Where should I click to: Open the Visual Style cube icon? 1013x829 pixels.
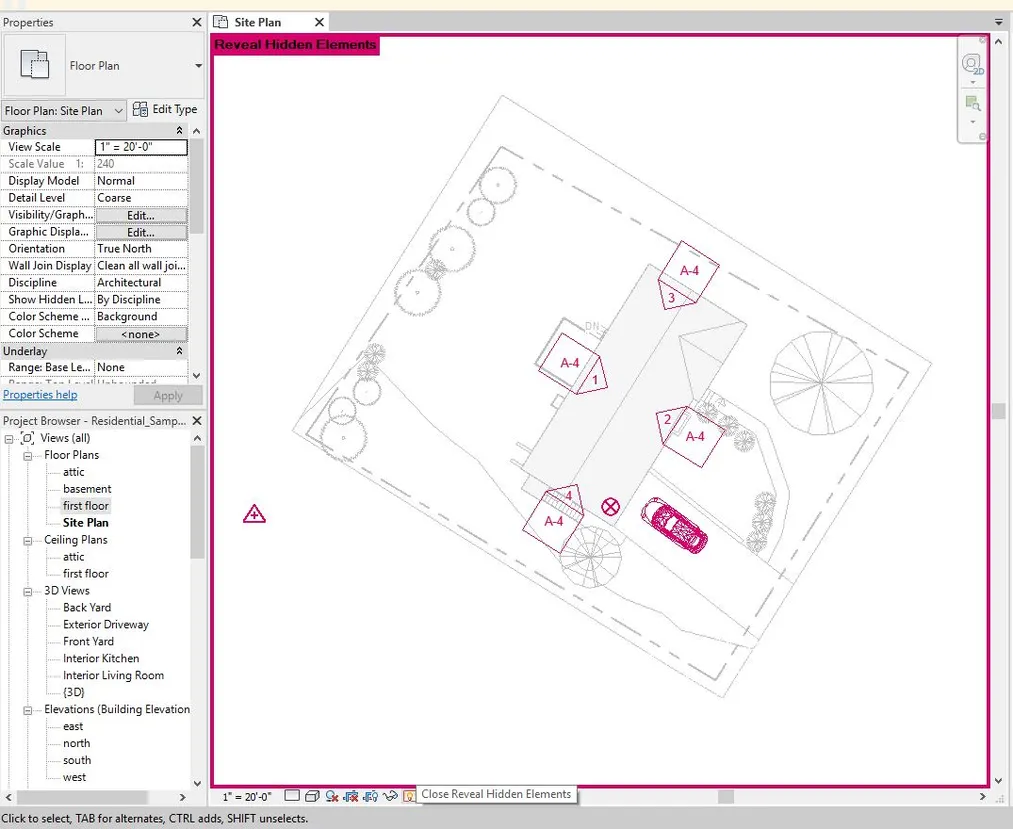coord(312,796)
